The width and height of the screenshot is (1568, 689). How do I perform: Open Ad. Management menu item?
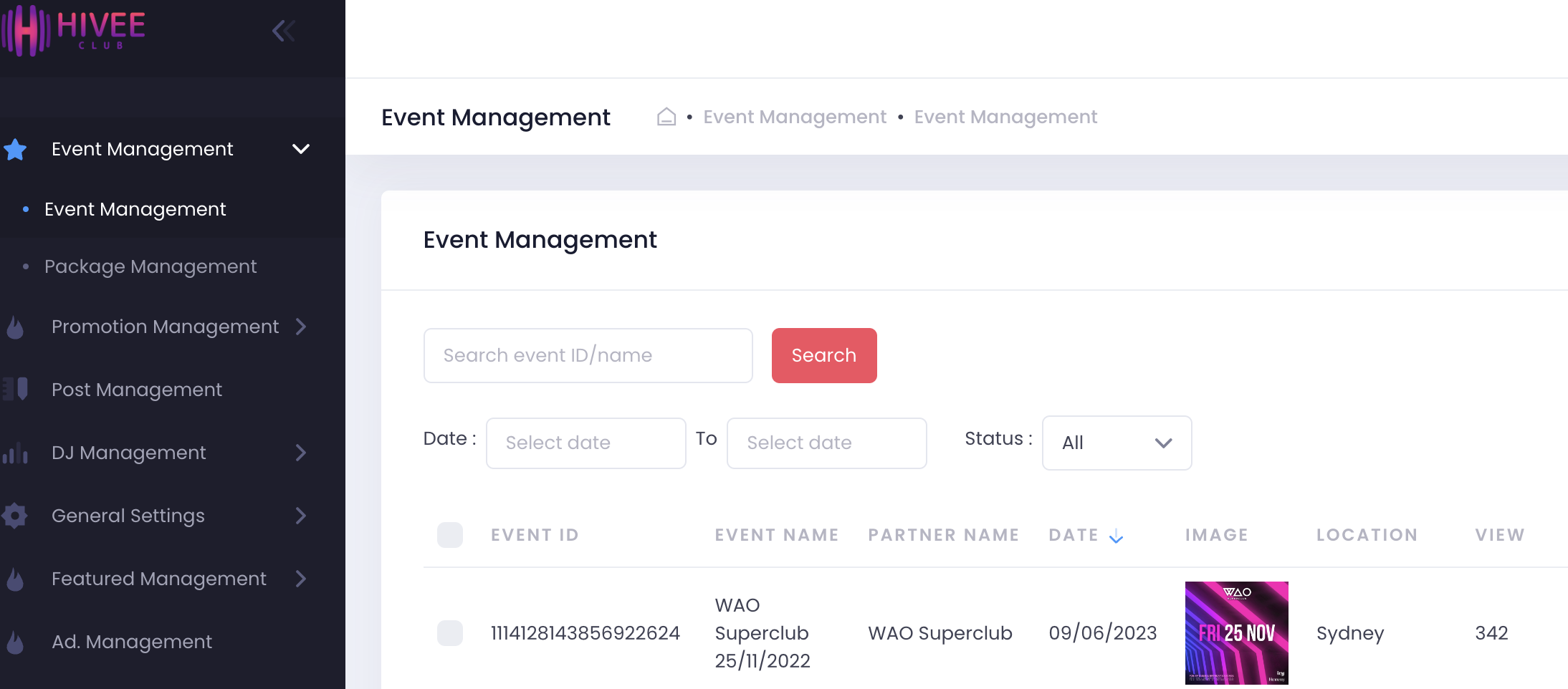pos(132,642)
